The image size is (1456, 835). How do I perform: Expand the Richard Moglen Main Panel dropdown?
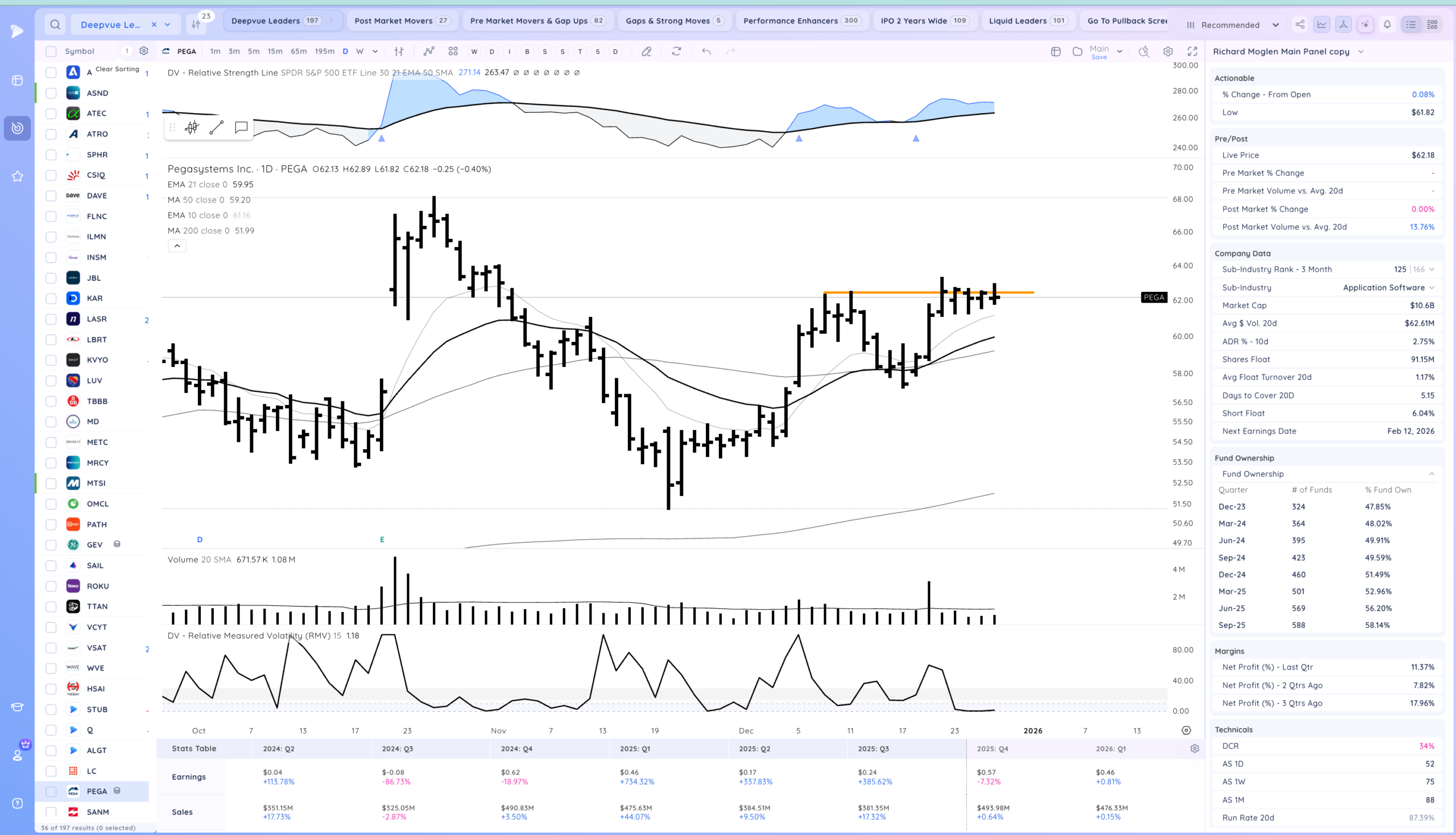(1360, 52)
